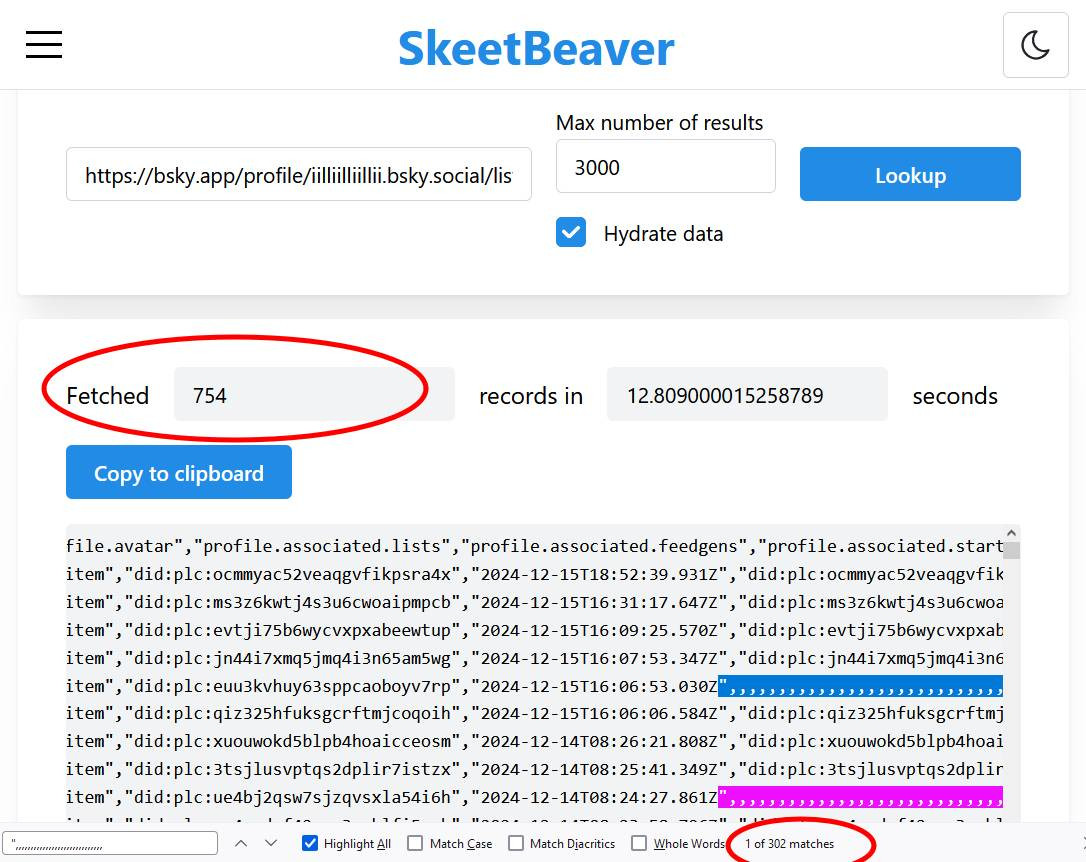Click row with did:plc:evtji75b6wycvxpxabeewtup
Viewport: 1086px width, 862px height.
coord(535,630)
